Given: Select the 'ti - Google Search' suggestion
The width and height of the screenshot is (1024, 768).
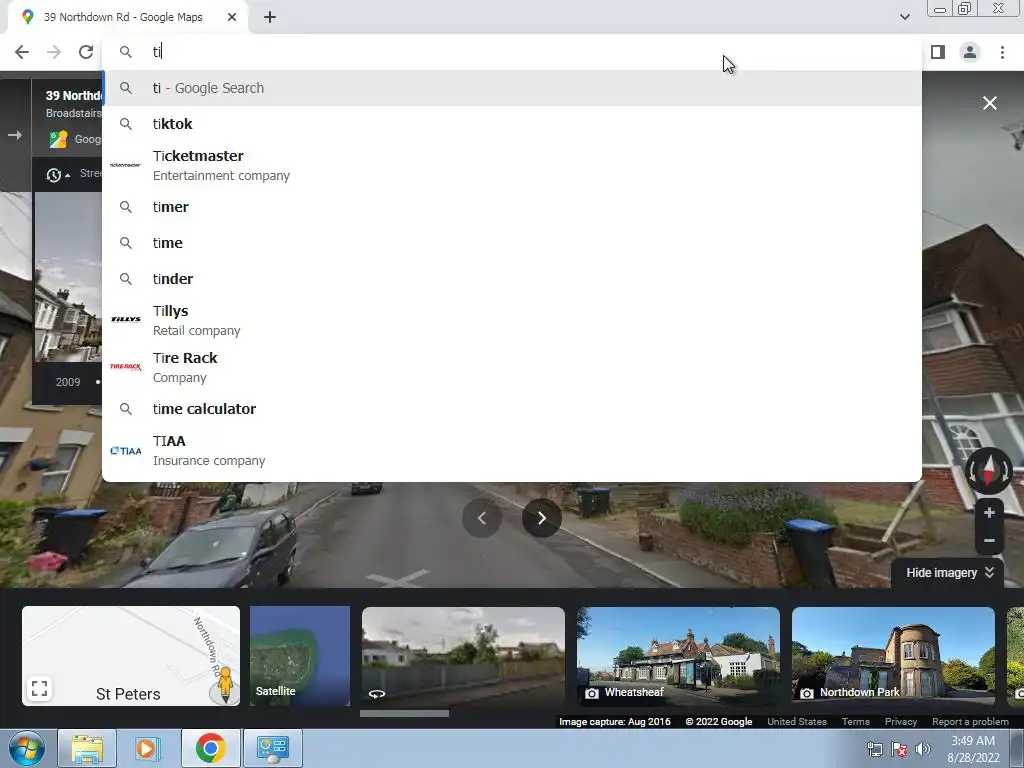Looking at the screenshot, I should point(512,88).
